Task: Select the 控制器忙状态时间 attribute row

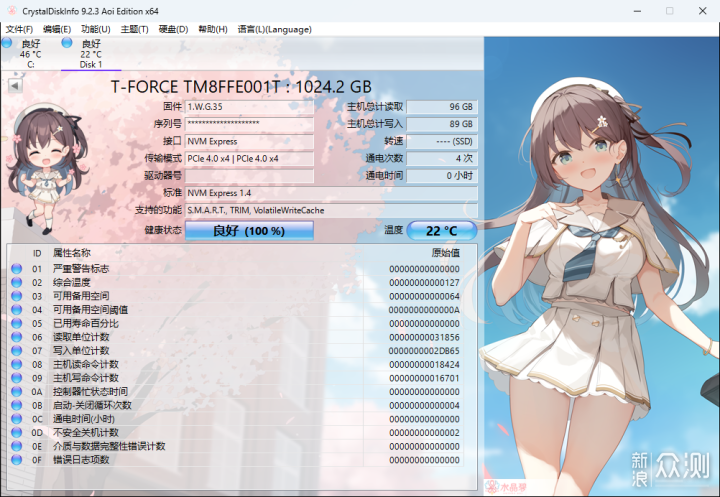Action: point(236,391)
